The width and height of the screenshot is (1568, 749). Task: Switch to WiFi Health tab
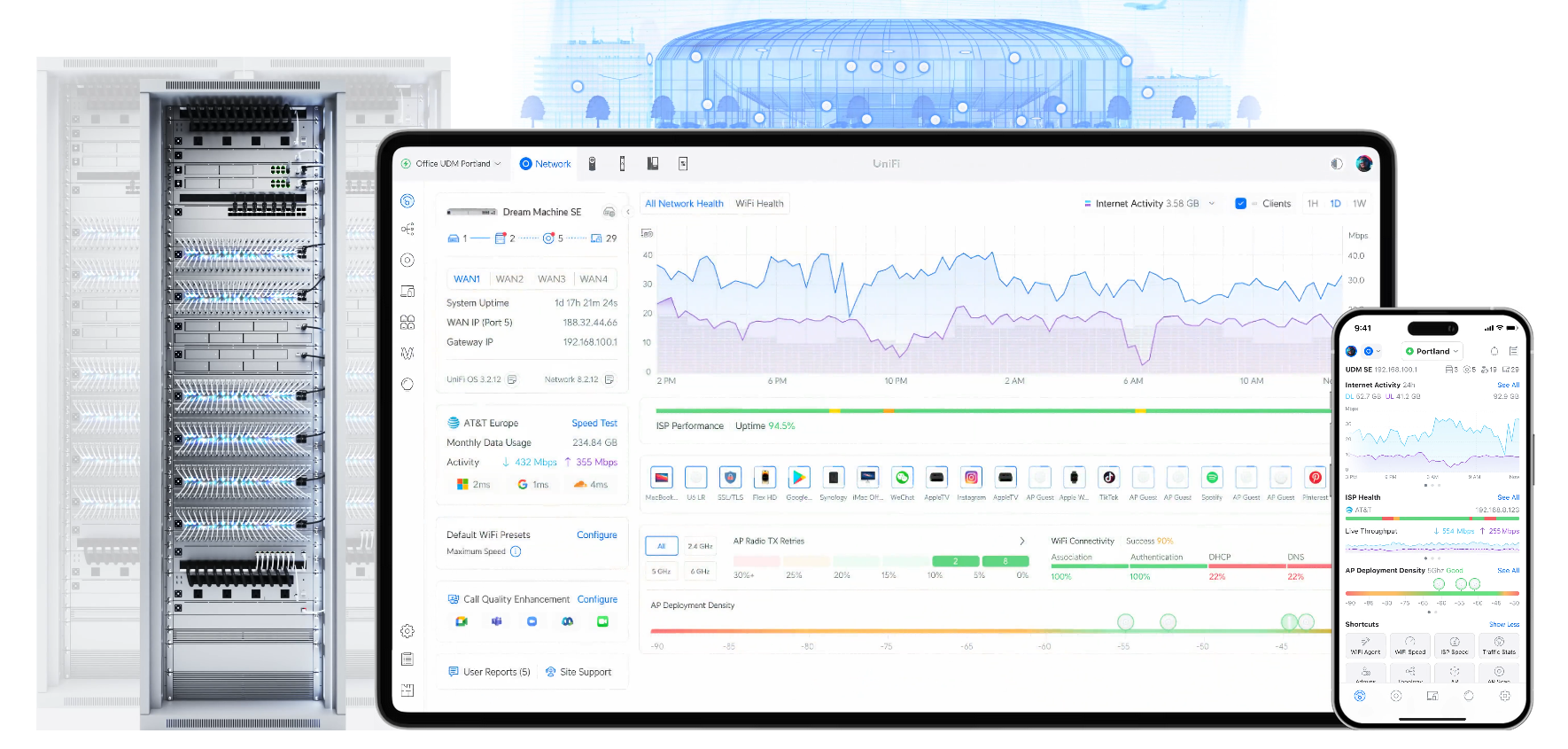click(759, 204)
